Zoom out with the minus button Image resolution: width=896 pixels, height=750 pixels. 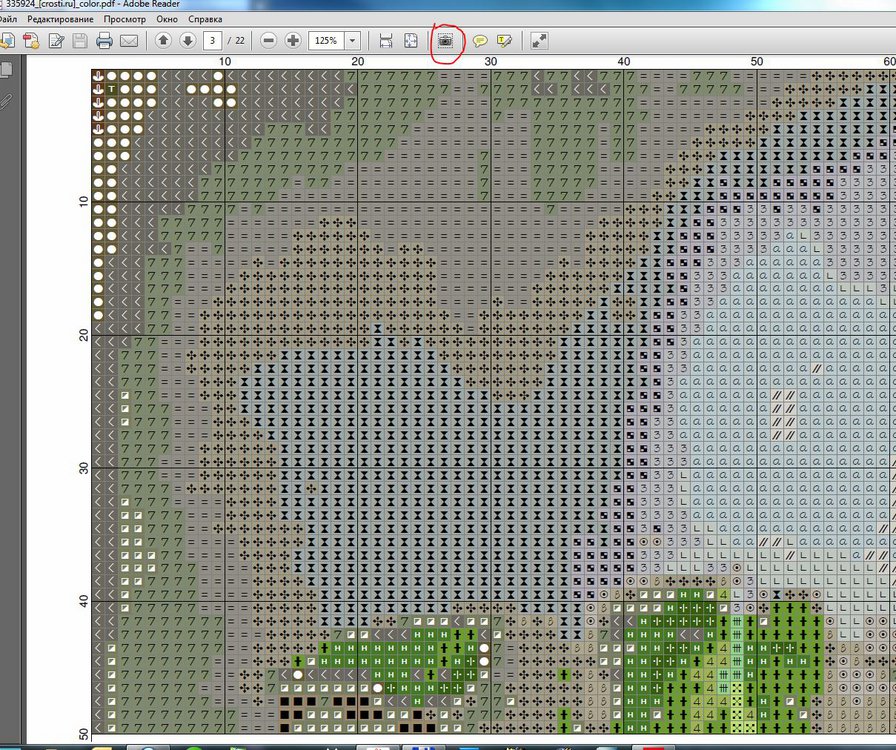269,41
